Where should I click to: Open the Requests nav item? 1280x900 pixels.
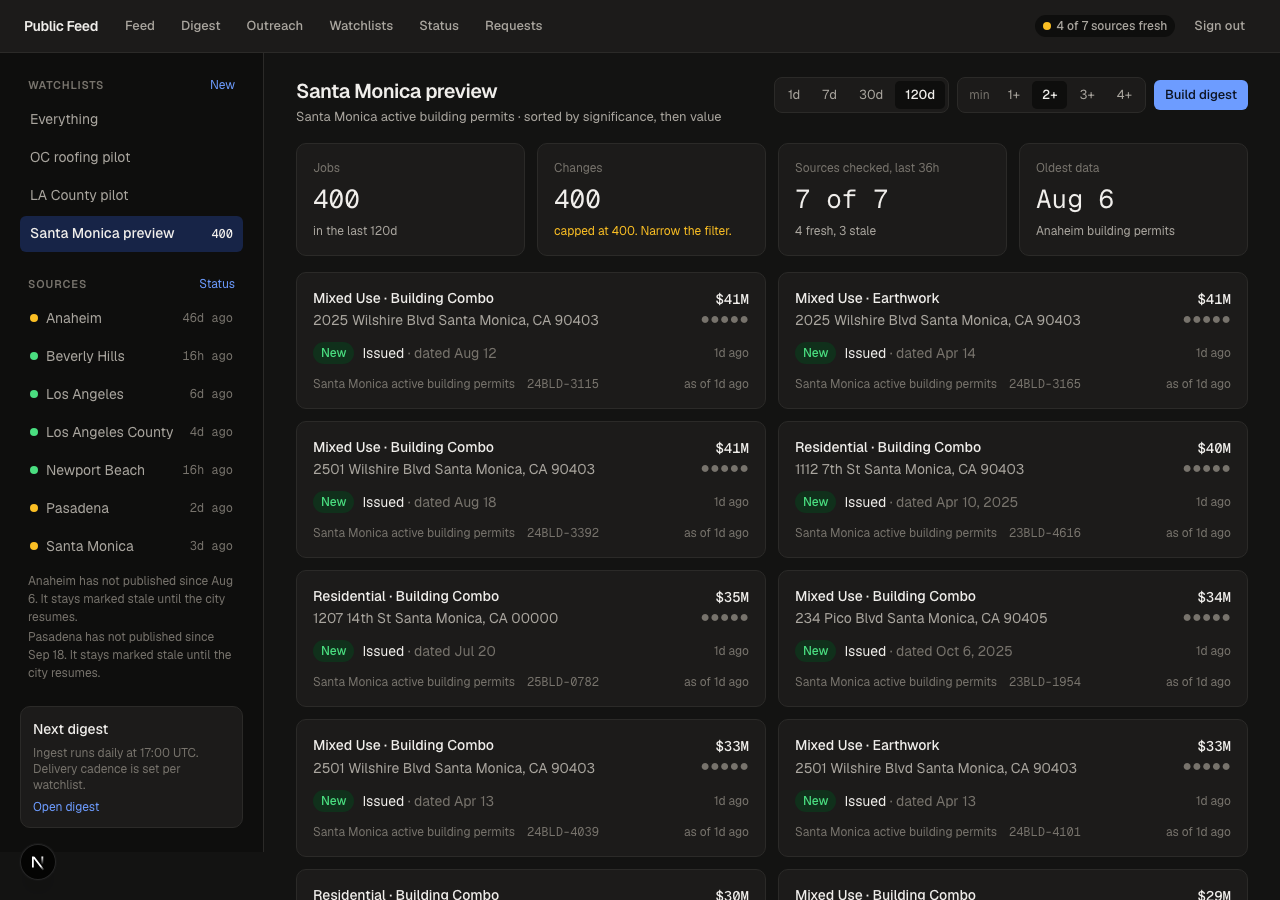514,26
